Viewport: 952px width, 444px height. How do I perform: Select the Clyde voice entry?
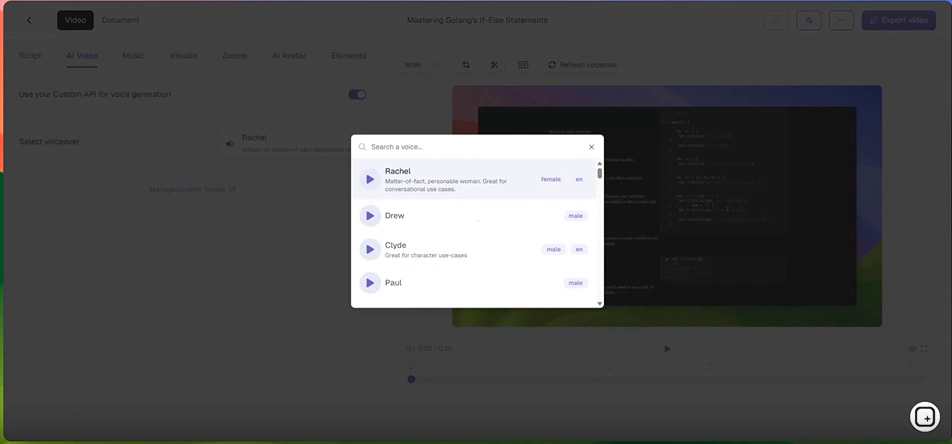coord(474,249)
